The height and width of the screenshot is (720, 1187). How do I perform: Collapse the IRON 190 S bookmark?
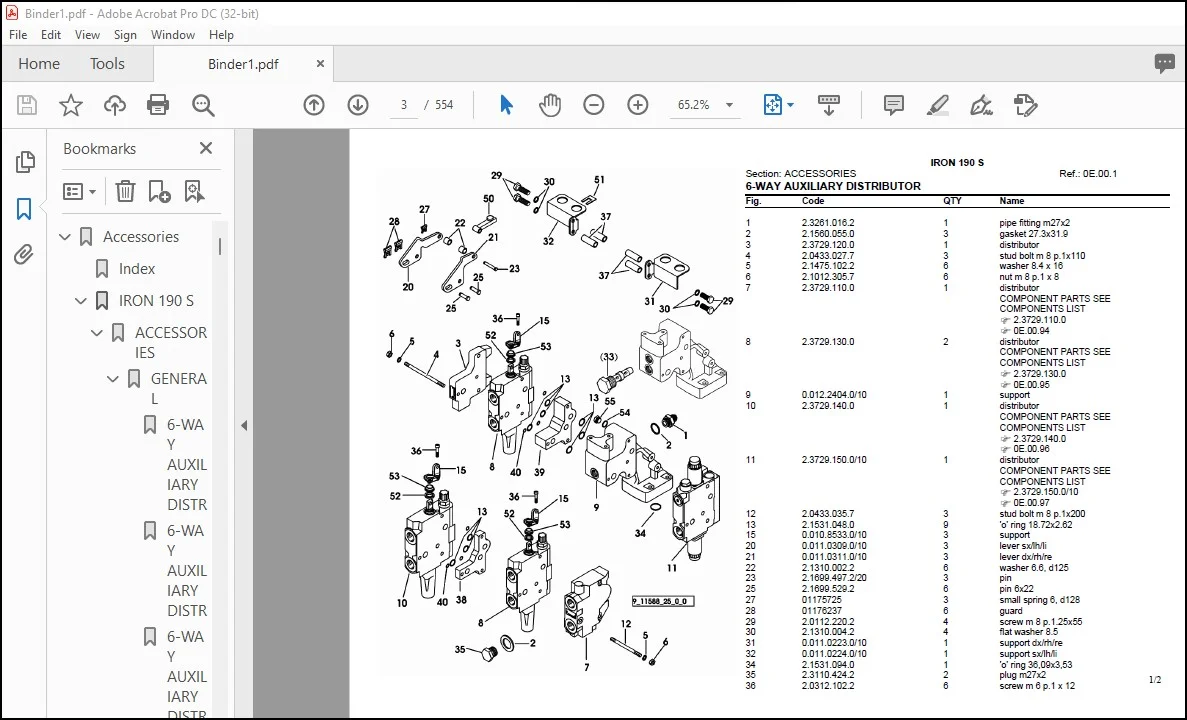pyautogui.click(x=81, y=301)
